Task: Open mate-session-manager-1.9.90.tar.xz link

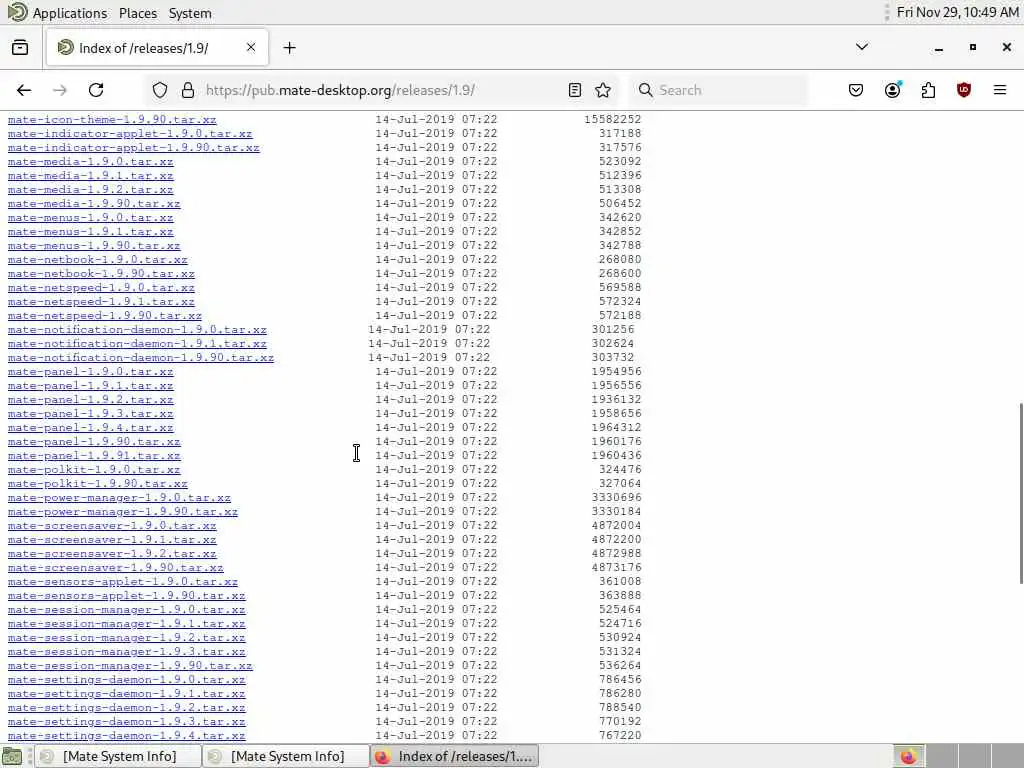Action: click(x=130, y=666)
